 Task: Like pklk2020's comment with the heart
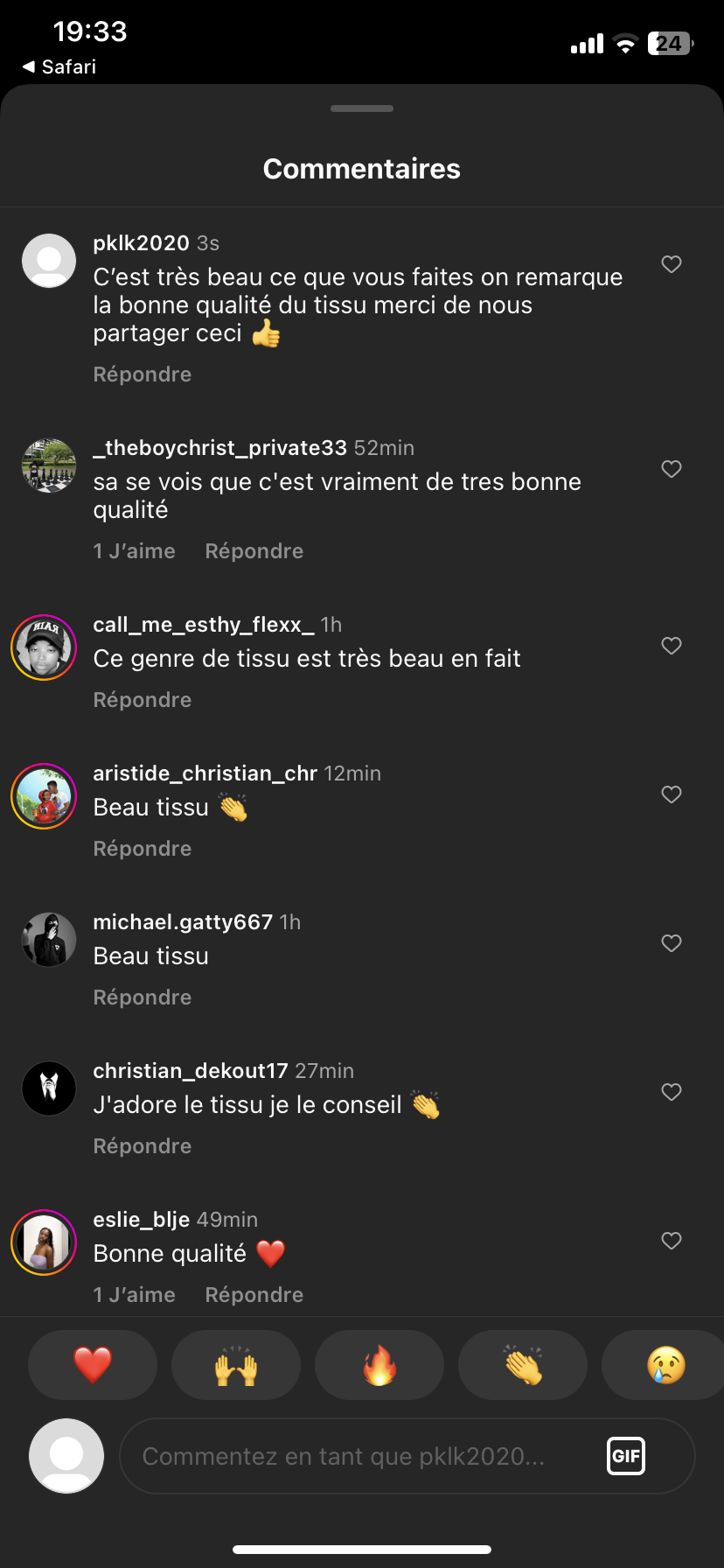pyautogui.click(x=672, y=264)
